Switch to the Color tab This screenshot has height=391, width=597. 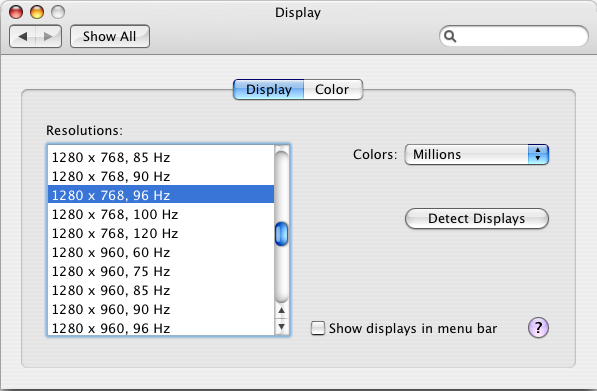pos(332,89)
